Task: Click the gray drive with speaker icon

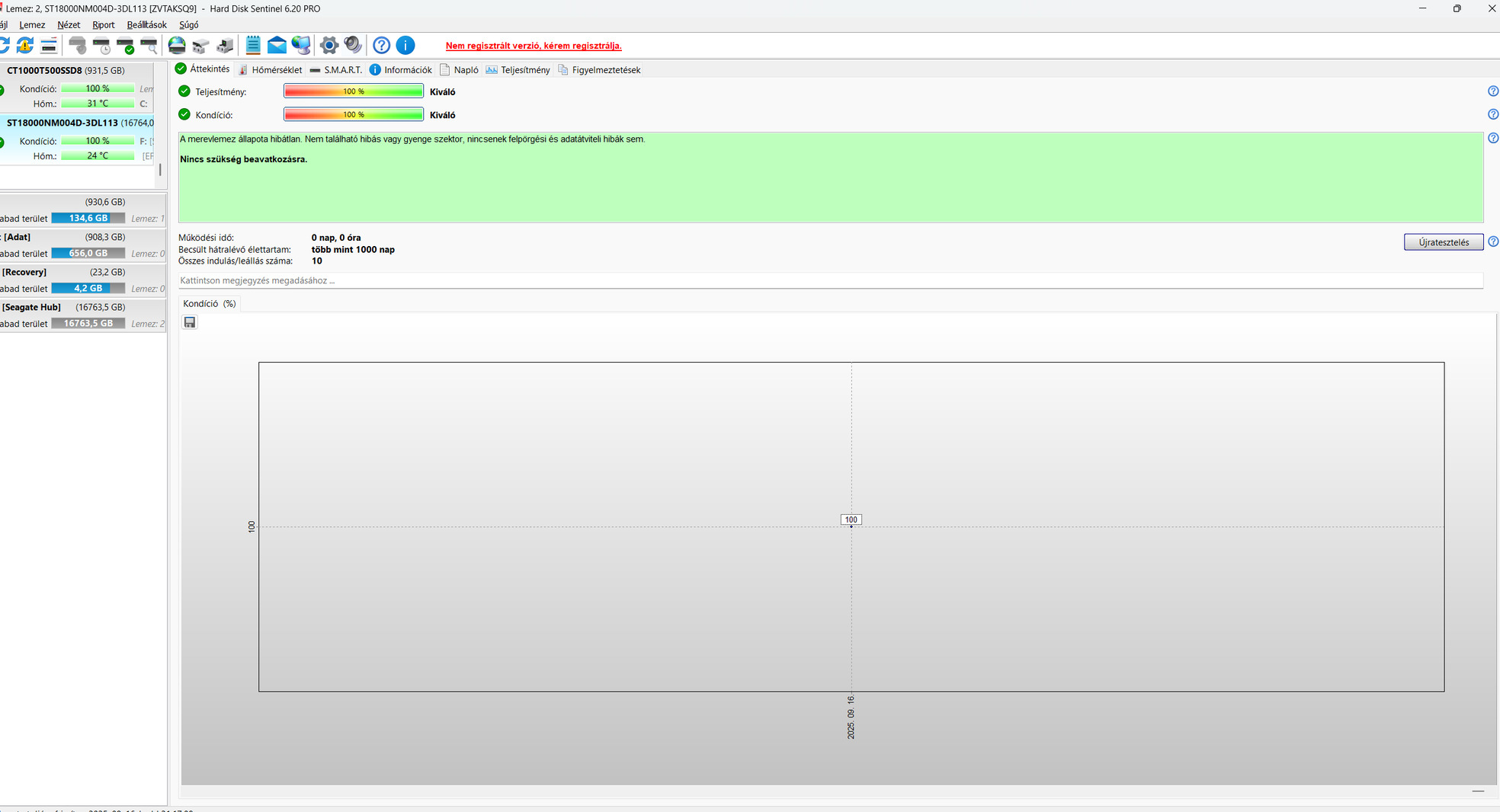Action: 77,46
